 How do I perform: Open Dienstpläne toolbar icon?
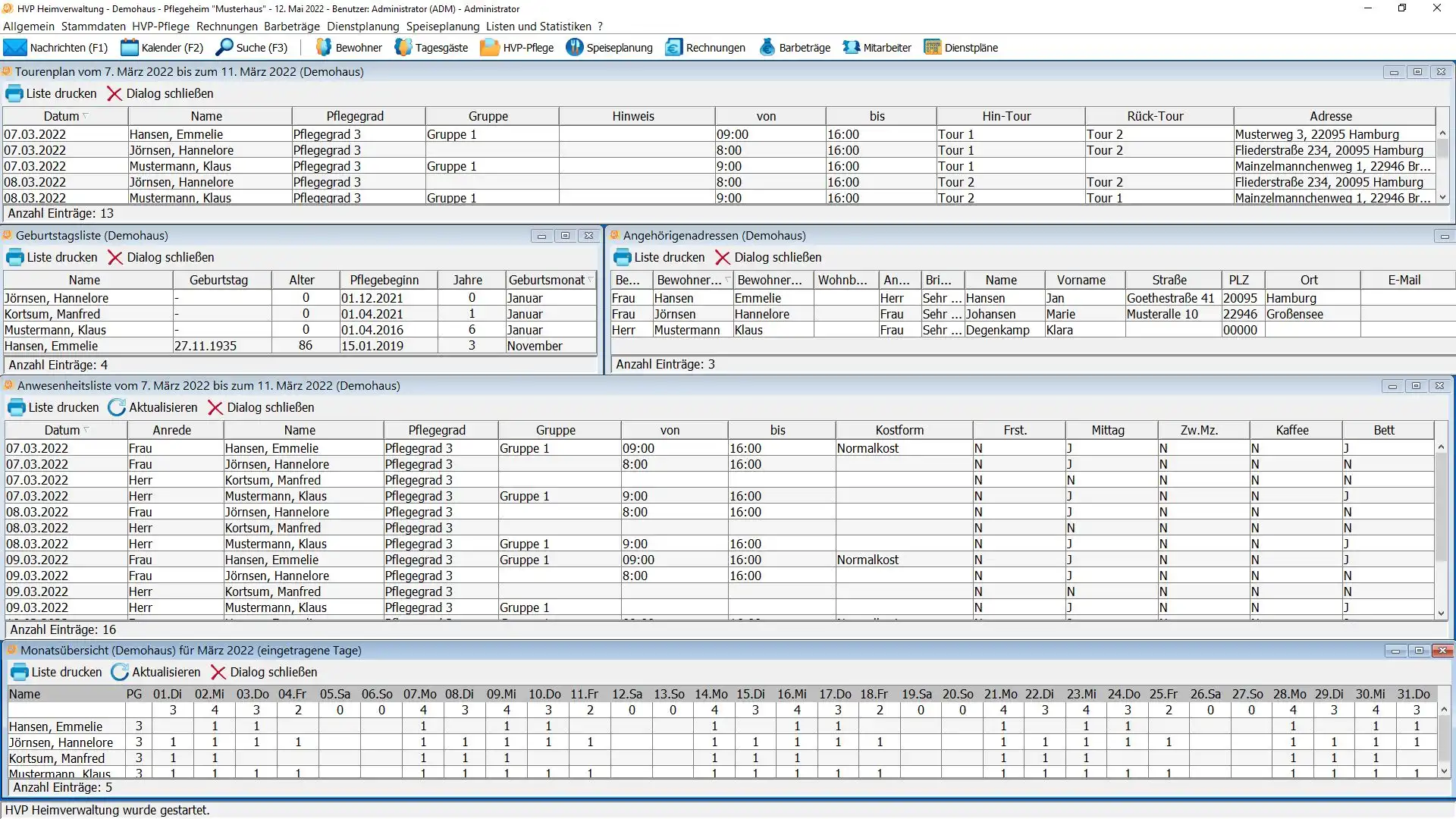click(932, 48)
